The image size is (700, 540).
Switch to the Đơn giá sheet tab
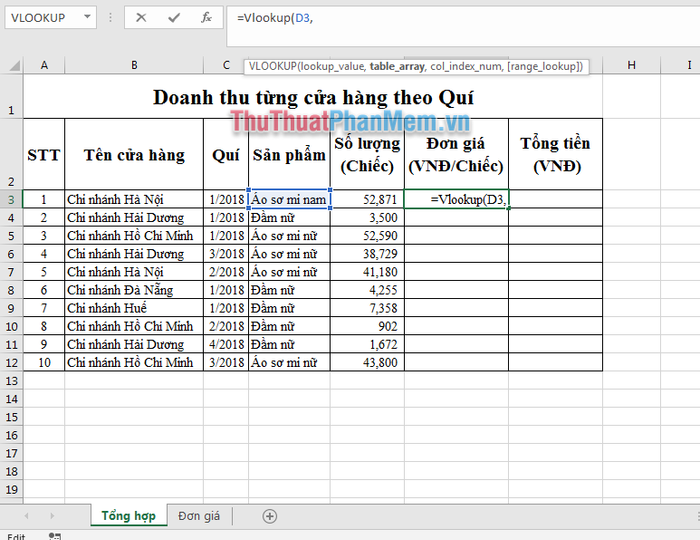tap(199, 516)
